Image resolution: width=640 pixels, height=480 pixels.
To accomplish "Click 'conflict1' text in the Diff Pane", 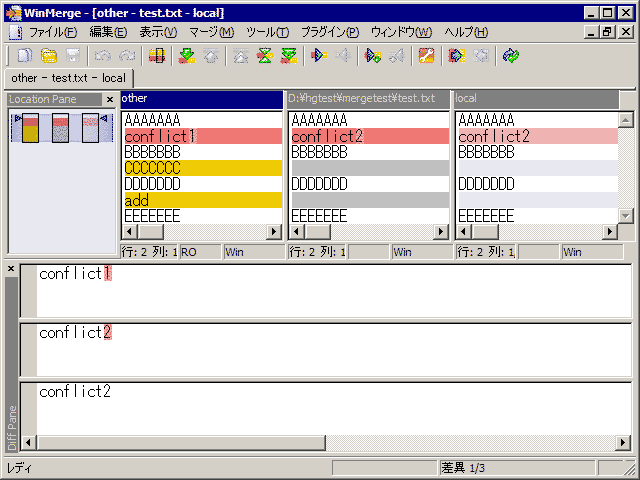I will click(75, 273).
